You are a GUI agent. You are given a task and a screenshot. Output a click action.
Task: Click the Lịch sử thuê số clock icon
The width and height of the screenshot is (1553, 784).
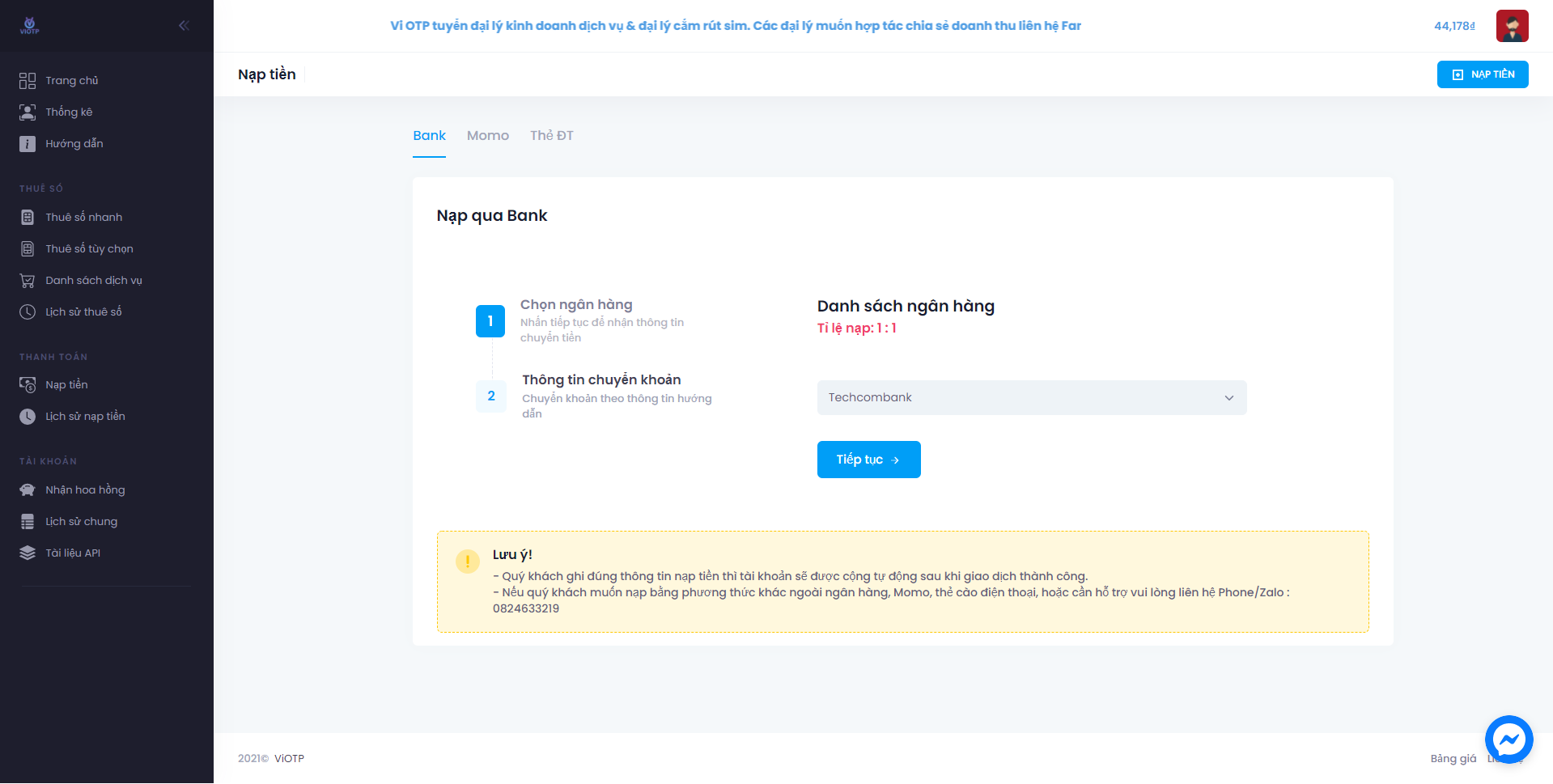[28, 312]
